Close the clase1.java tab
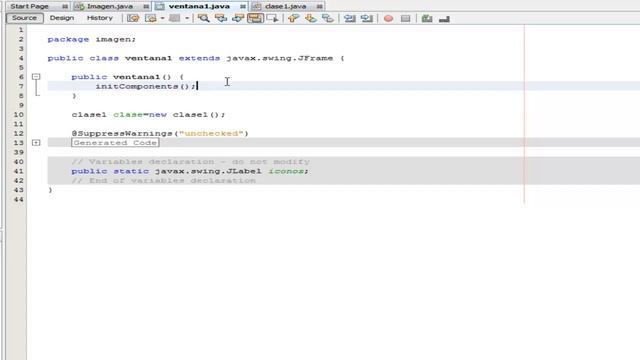The image size is (640, 360). tap(320, 7)
